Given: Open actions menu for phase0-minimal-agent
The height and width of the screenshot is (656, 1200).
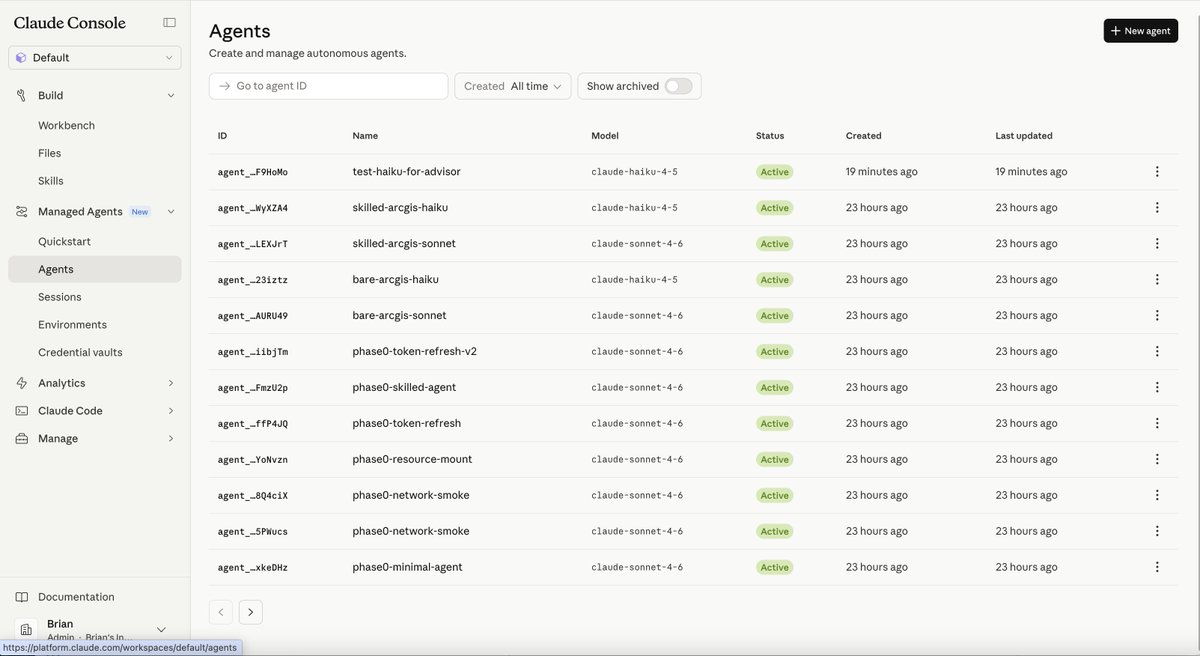Looking at the screenshot, I should pos(1157,568).
